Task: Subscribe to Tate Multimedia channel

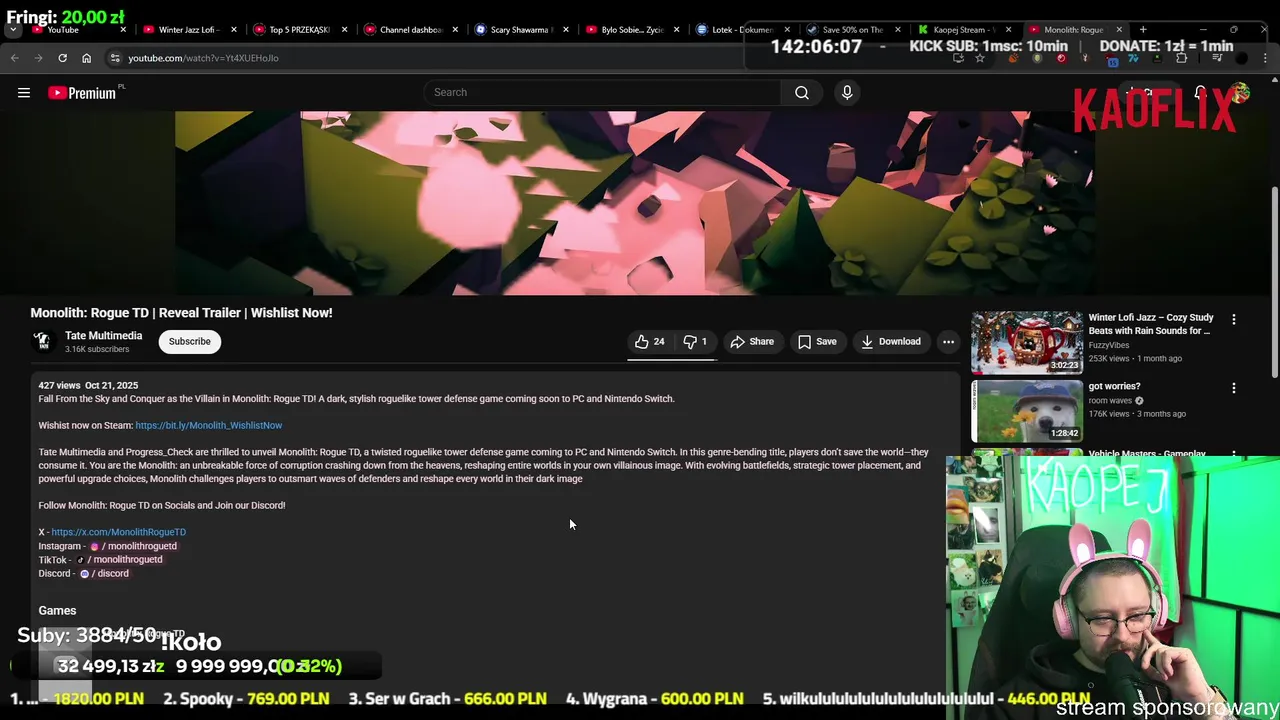Action: tap(189, 342)
